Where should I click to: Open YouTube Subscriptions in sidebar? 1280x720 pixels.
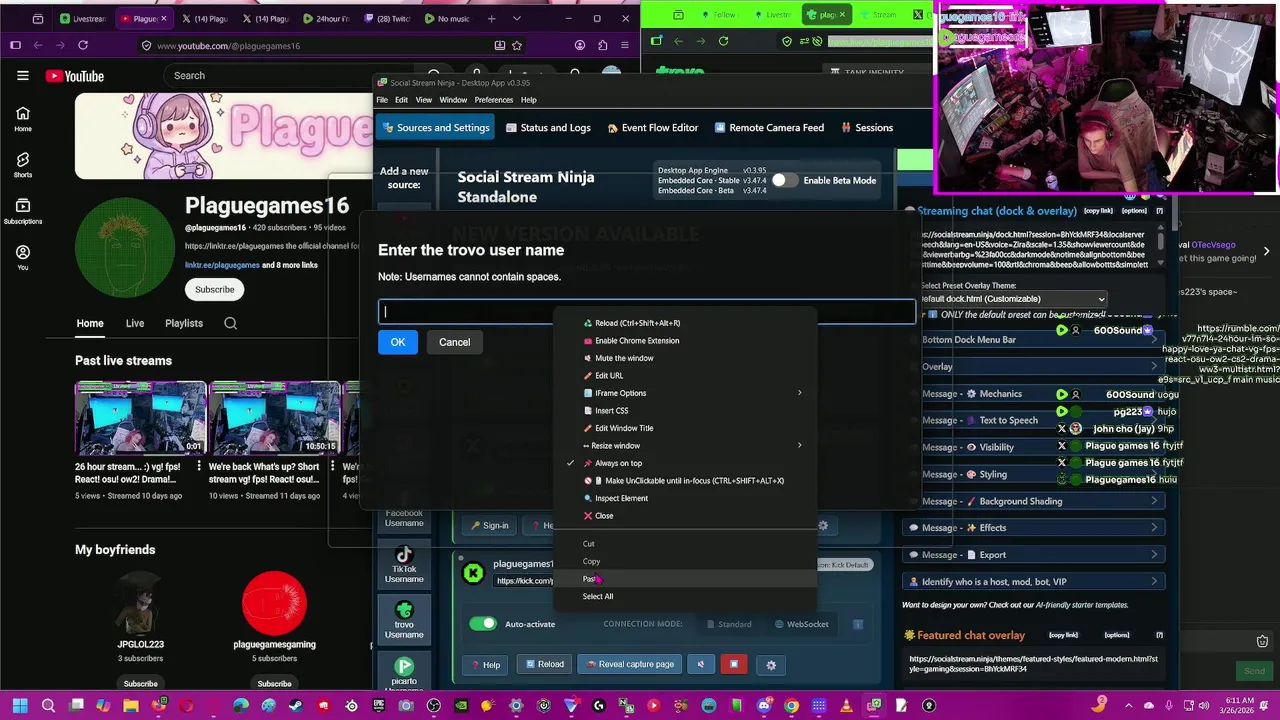pos(23,211)
